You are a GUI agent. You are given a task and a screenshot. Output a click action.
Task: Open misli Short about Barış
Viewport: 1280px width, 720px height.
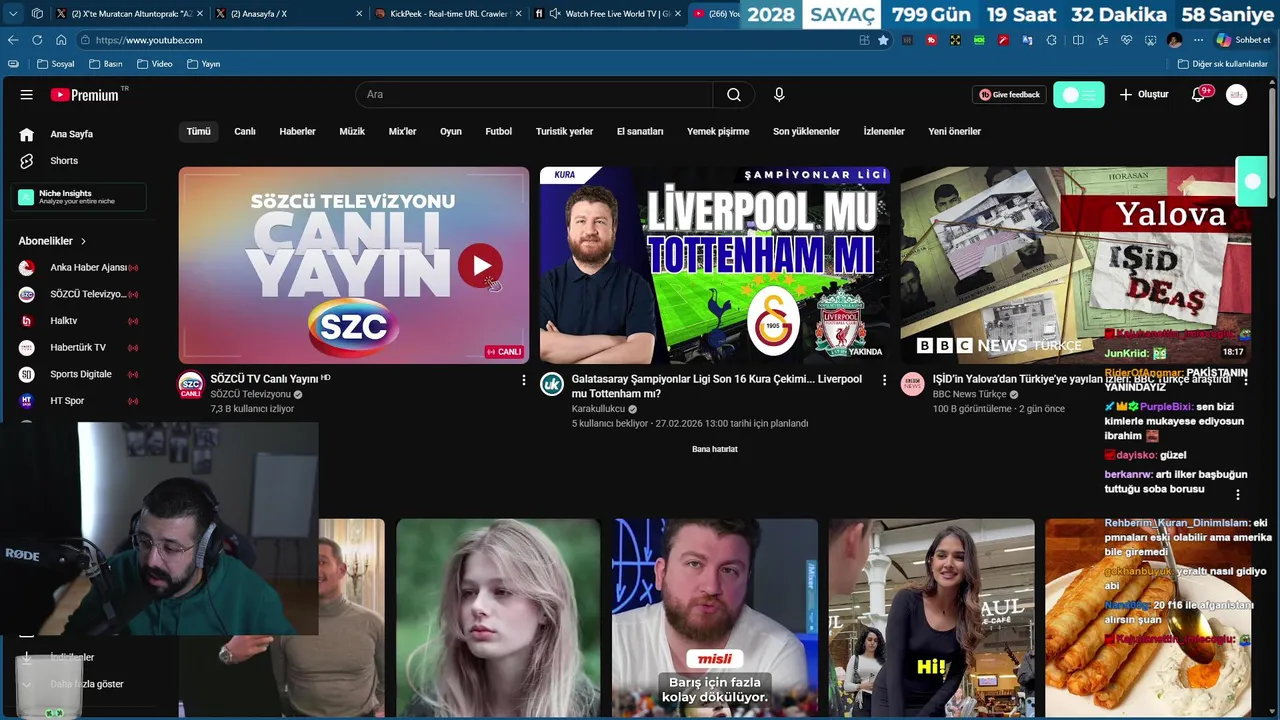tap(715, 618)
